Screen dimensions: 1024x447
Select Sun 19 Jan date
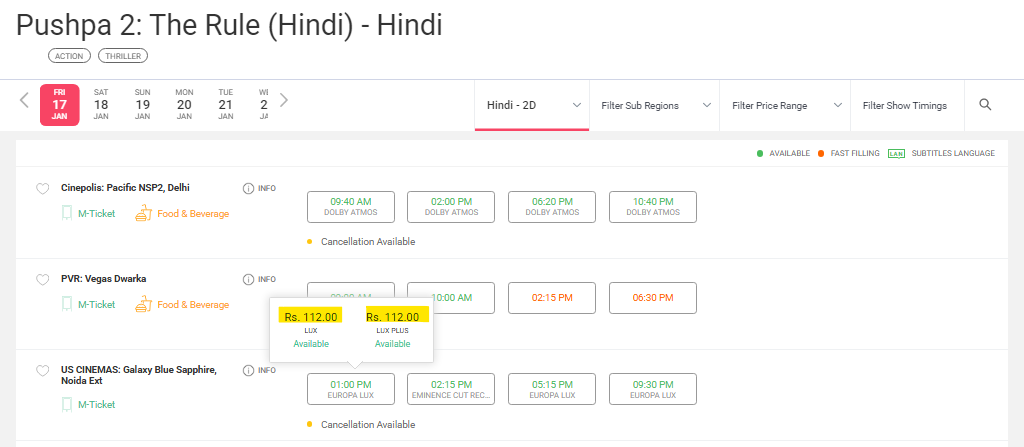(x=142, y=105)
